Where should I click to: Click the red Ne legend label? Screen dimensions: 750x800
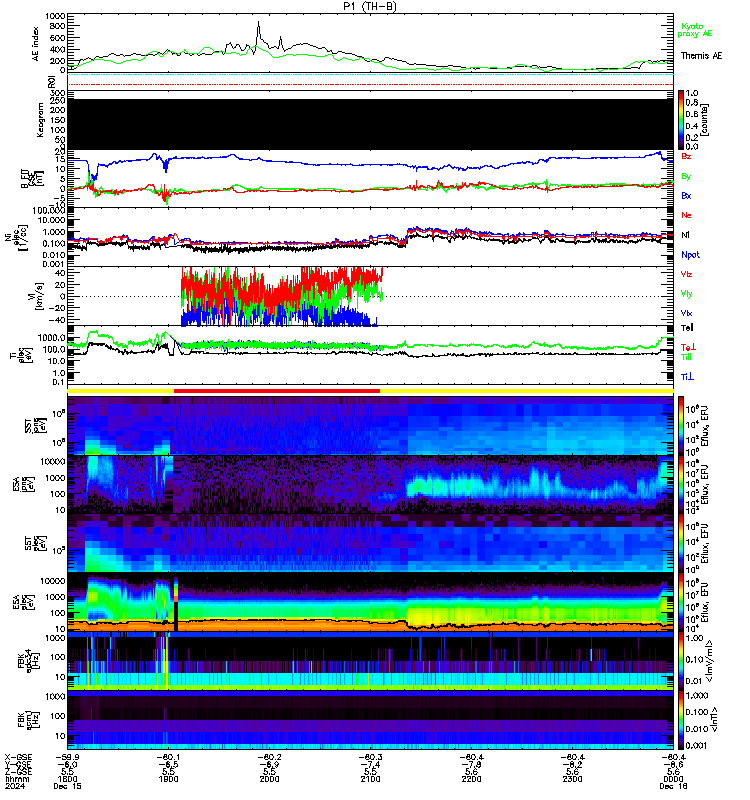click(x=686, y=215)
